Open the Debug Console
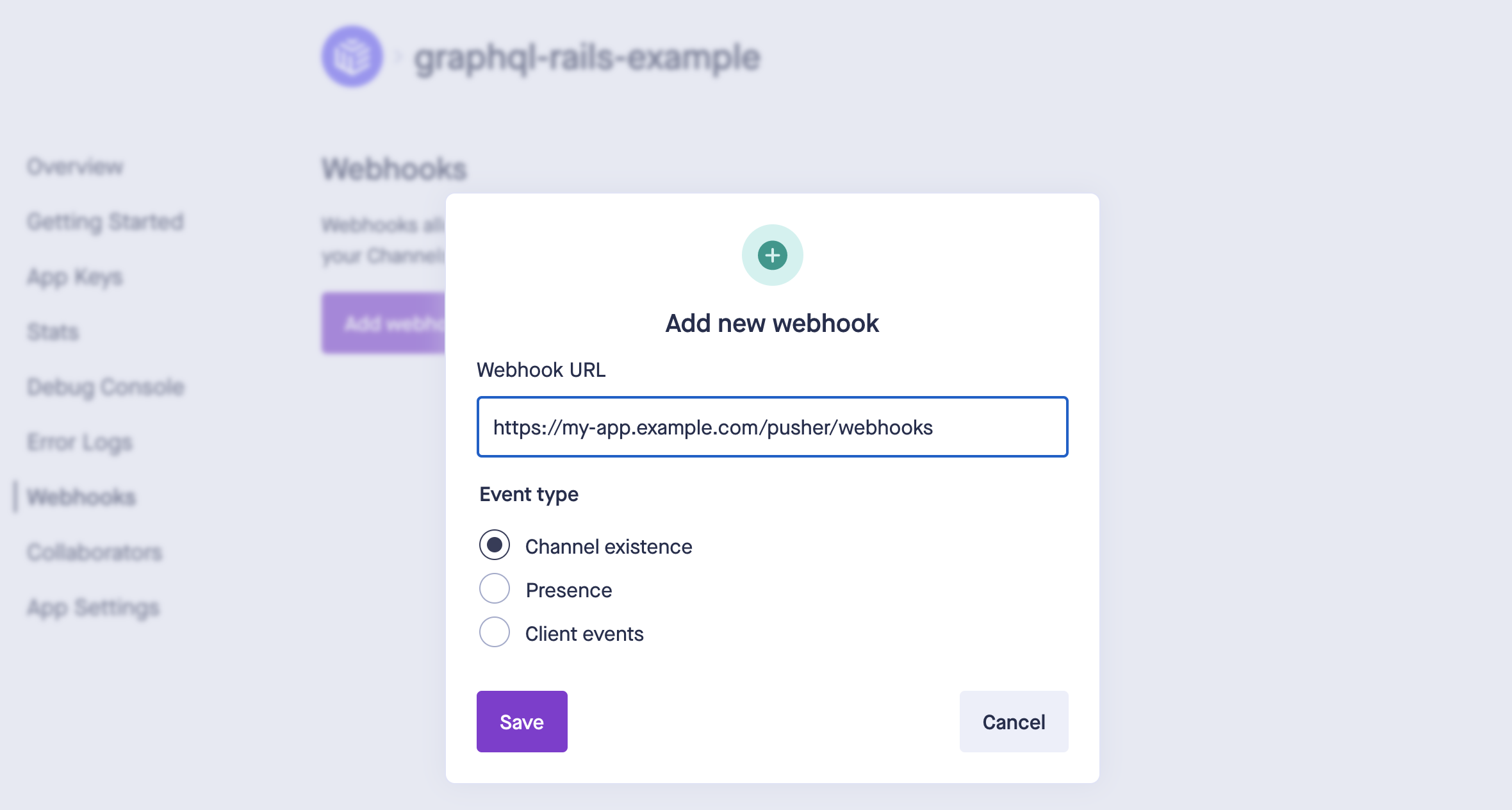1512x810 pixels. 106,387
